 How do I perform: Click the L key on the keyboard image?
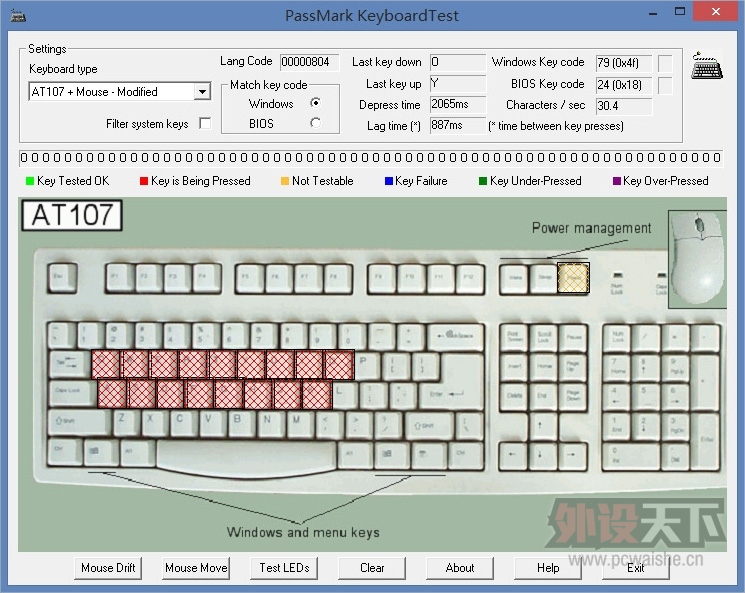point(344,395)
